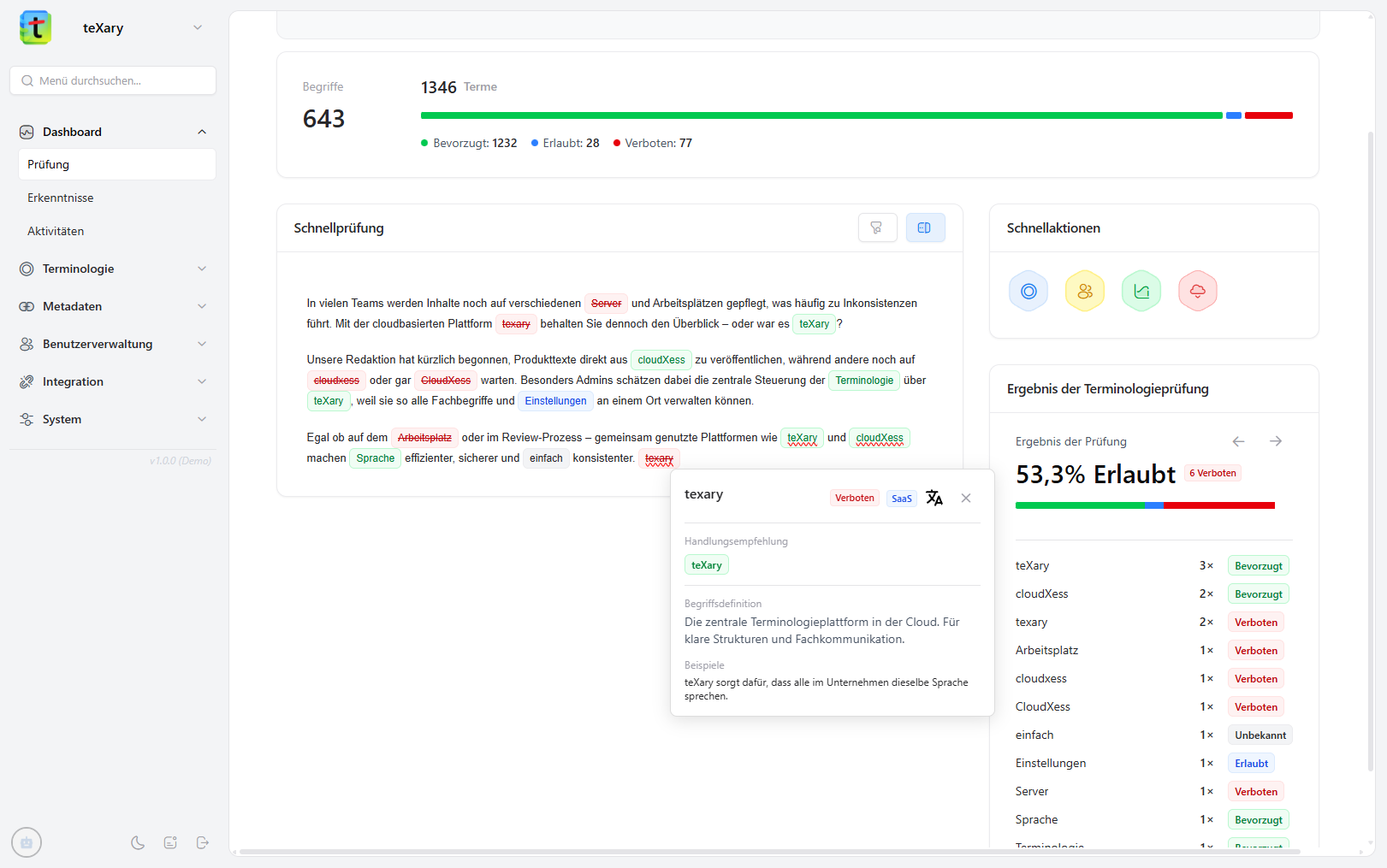This screenshot has height=868, width=1387.
Task: Toggle the split view button in Schnellprüfung
Action: [925, 227]
